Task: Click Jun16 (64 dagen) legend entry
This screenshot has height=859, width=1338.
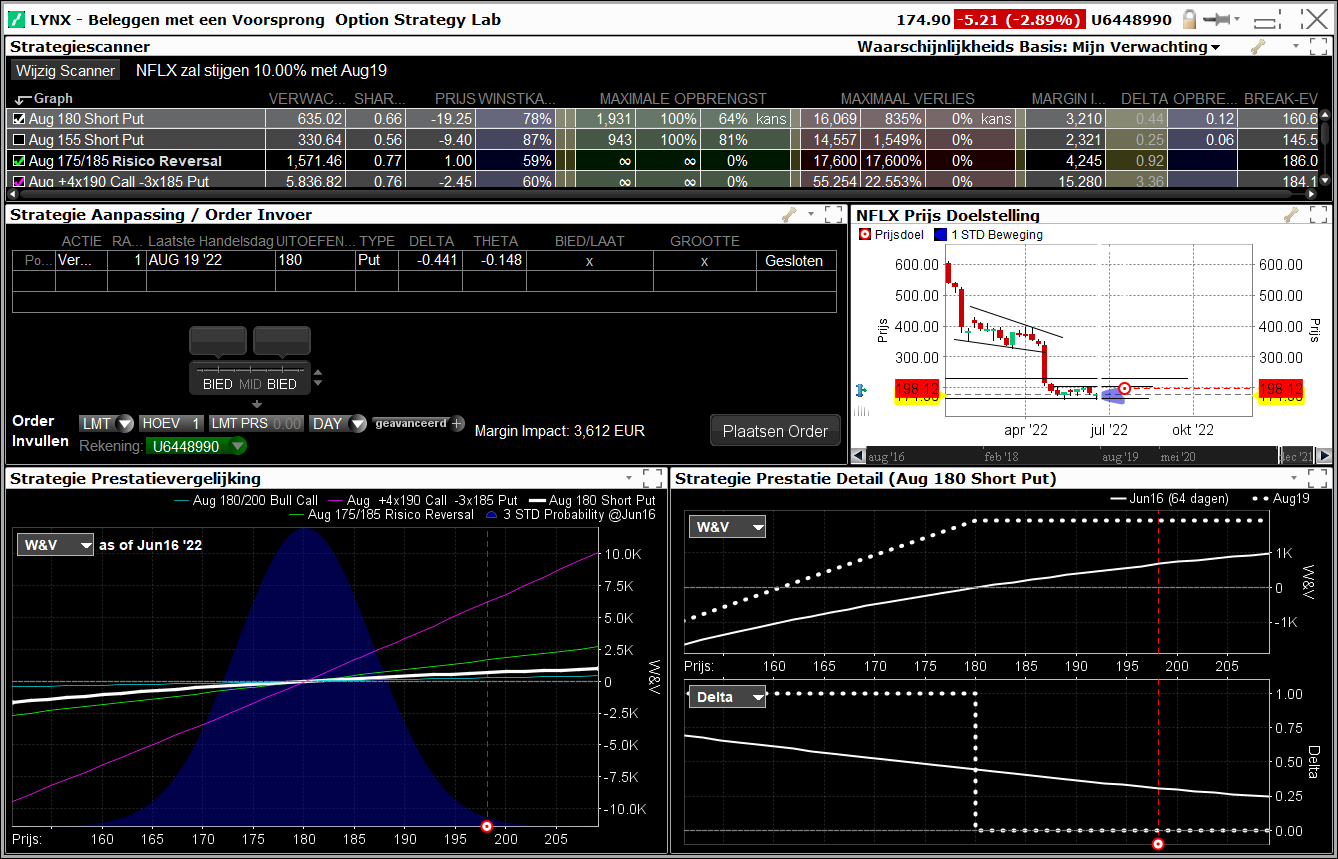Action: point(1171,498)
